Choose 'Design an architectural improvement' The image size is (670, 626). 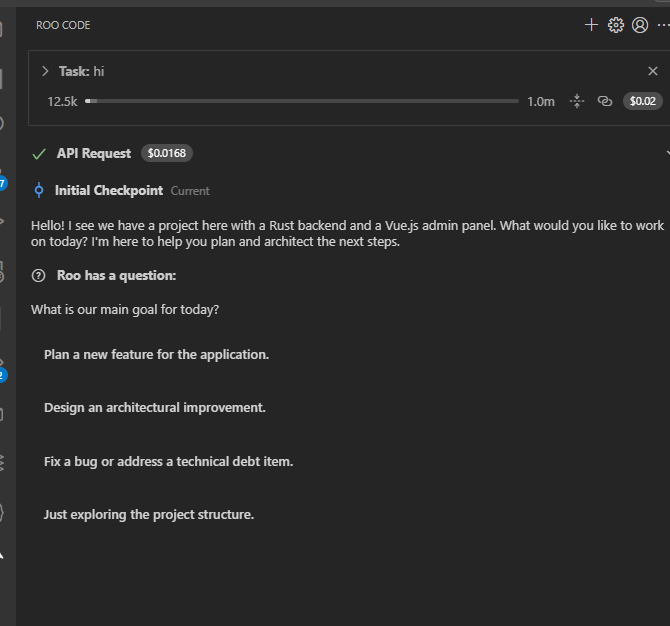click(x=155, y=408)
